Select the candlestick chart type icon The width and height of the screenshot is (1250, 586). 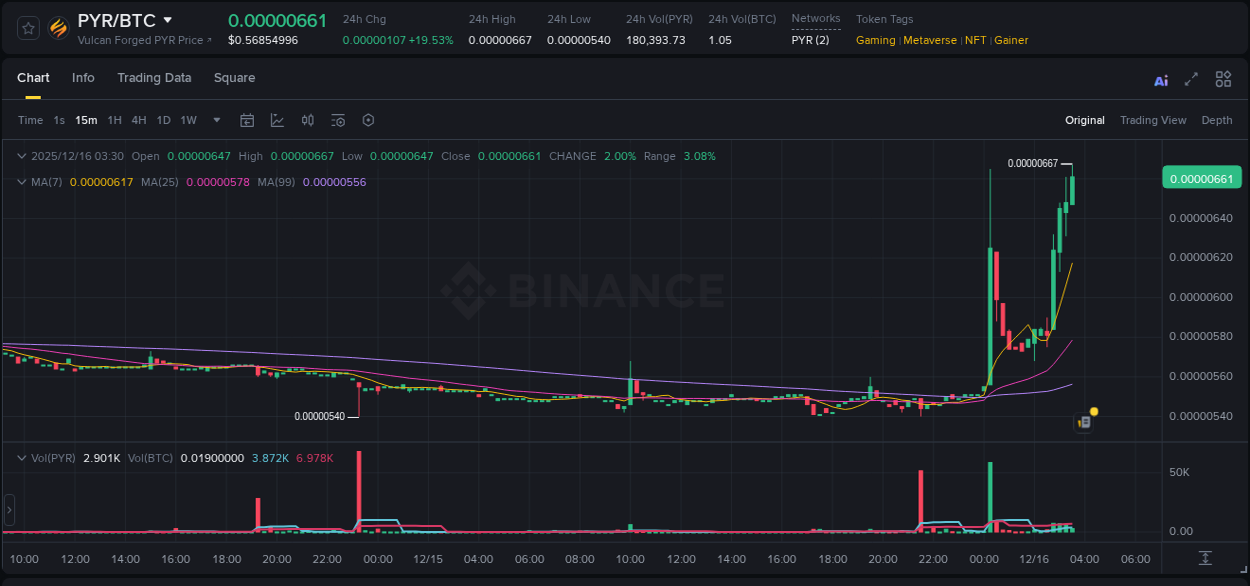(x=307, y=120)
